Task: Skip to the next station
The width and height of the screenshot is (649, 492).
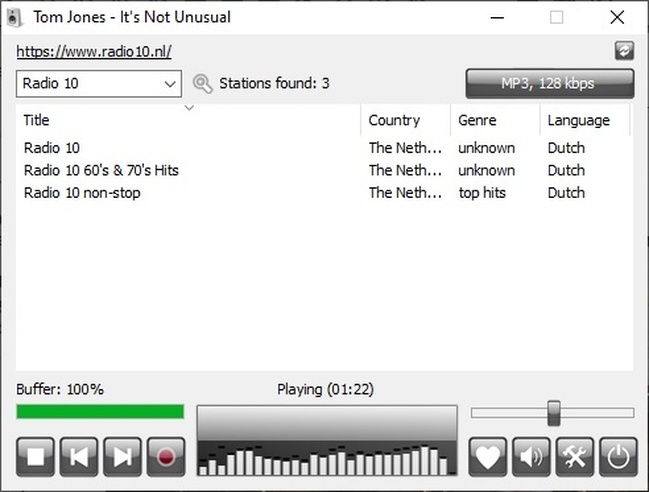Action: click(123, 457)
